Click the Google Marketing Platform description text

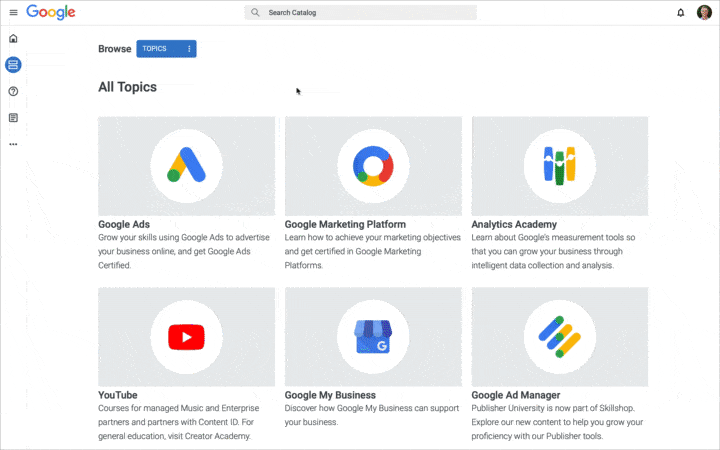(x=372, y=251)
